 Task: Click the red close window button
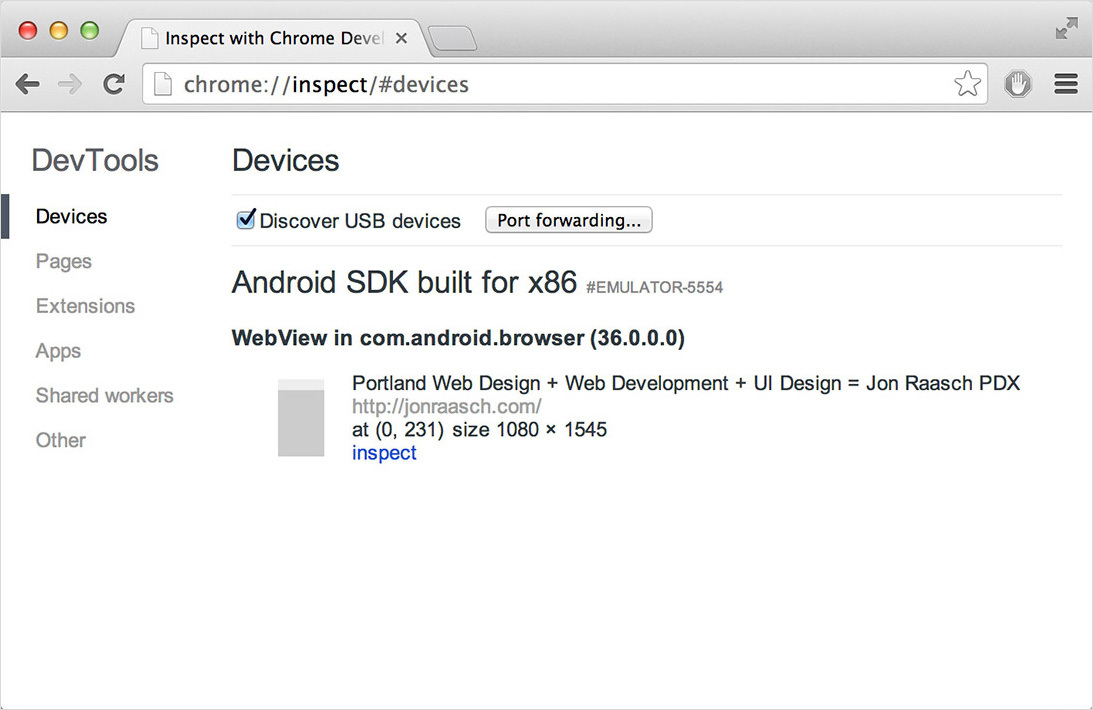pos(28,30)
